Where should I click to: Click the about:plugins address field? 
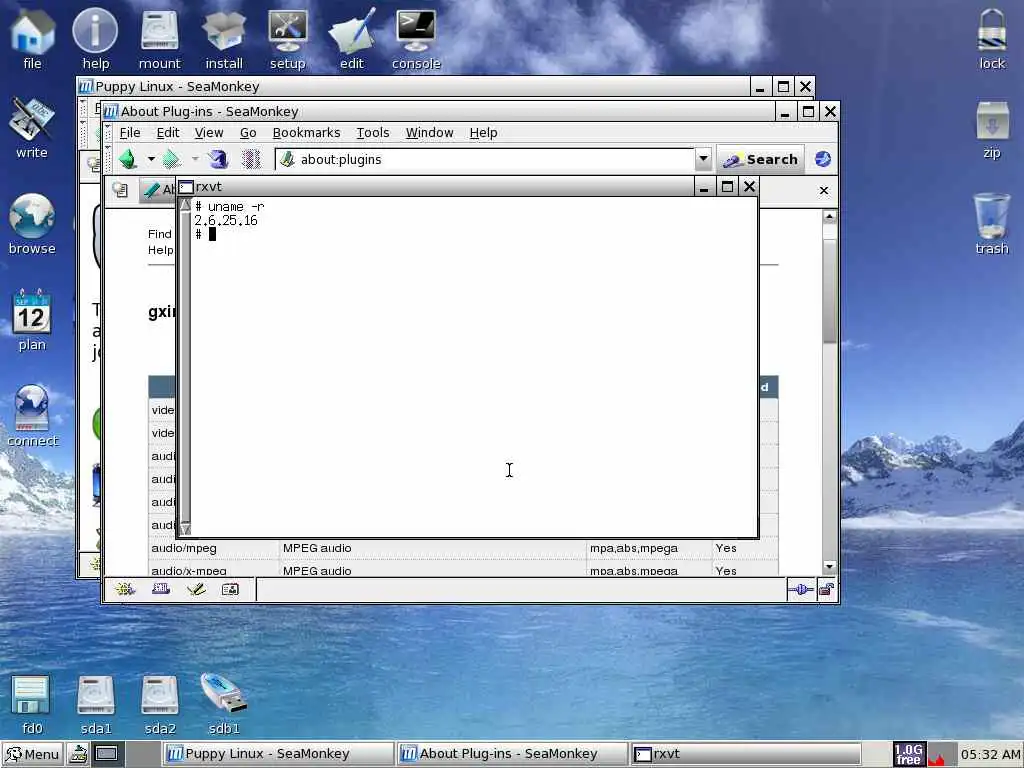pyautogui.click(x=485, y=159)
